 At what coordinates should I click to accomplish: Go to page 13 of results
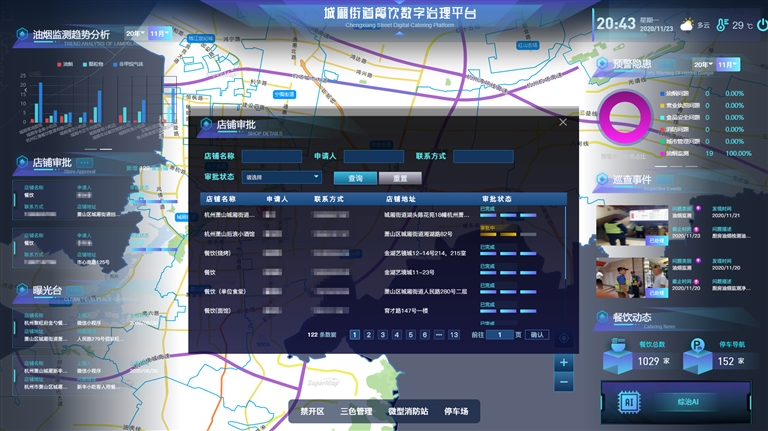coord(454,335)
